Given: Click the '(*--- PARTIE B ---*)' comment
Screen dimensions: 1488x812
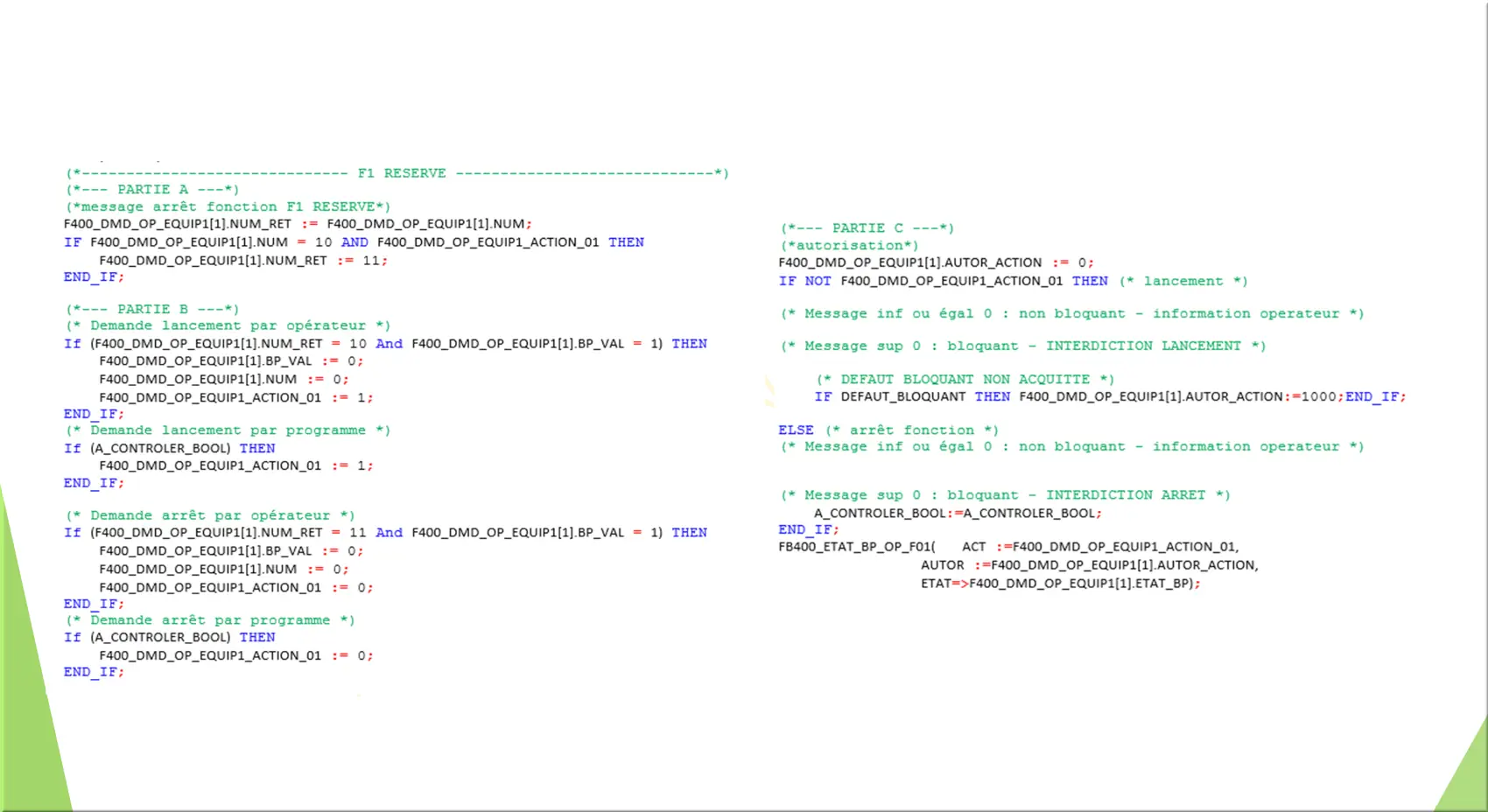Looking at the screenshot, I should coord(152,309).
